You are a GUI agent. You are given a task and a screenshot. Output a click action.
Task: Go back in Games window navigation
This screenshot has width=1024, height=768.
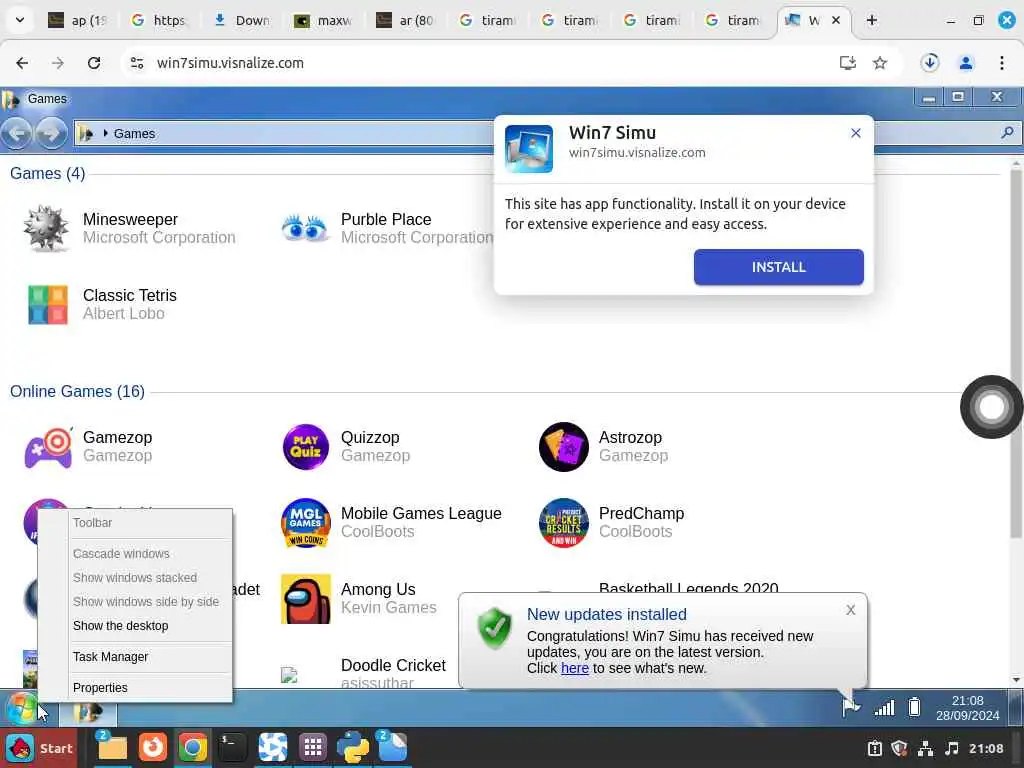coord(17,133)
